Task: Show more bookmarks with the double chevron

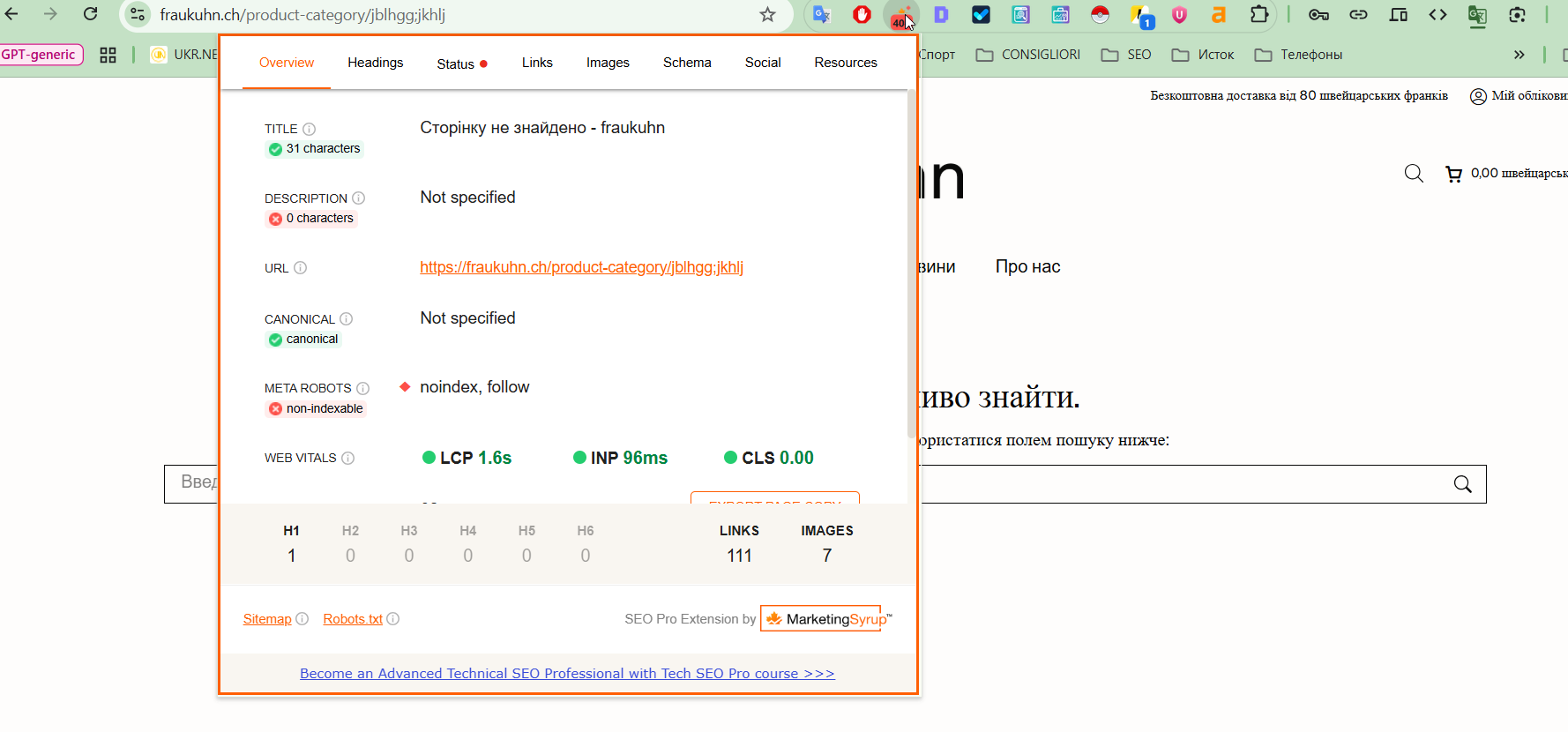Action: pyautogui.click(x=1519, y=55)
